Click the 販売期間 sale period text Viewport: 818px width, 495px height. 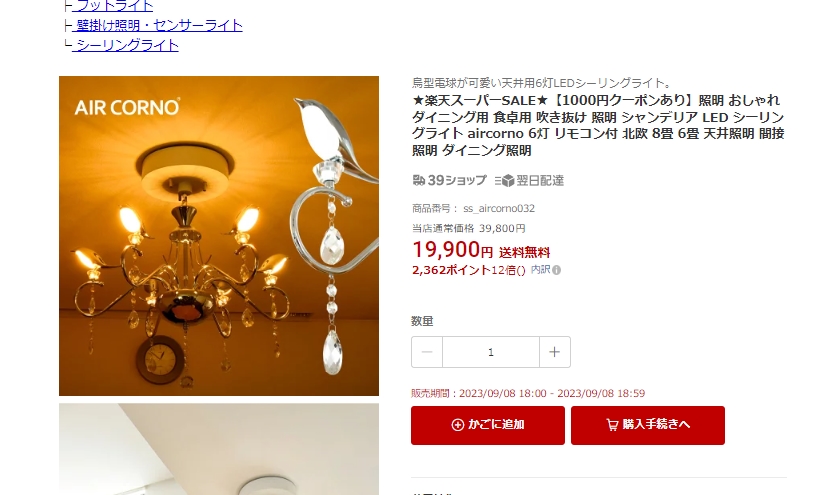528,393
